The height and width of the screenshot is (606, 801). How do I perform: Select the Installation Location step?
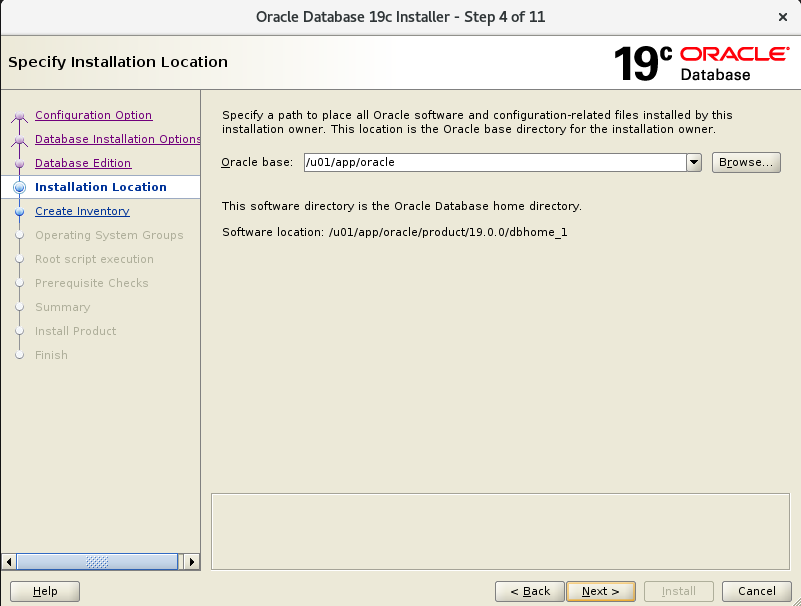point(101,187)
